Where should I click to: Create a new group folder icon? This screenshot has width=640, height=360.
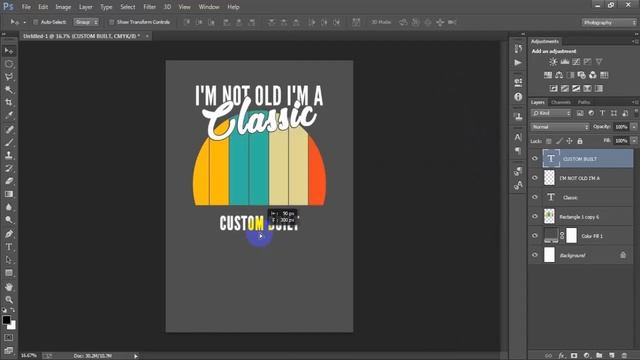coord(599,356)
